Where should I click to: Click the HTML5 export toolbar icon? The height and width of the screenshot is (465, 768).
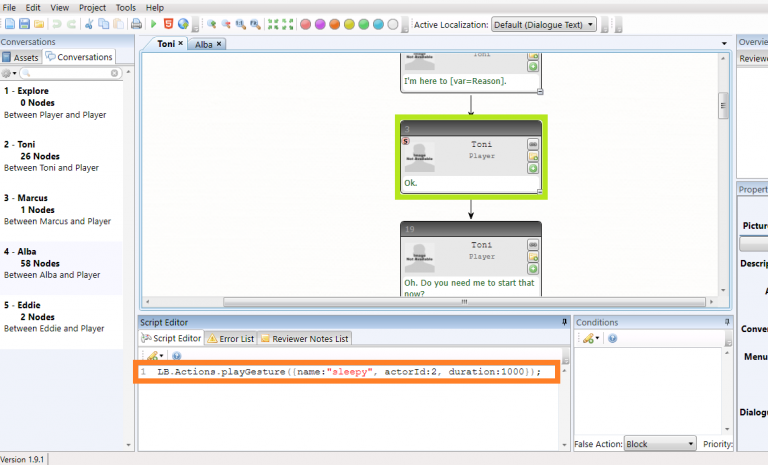click(168, 24)
